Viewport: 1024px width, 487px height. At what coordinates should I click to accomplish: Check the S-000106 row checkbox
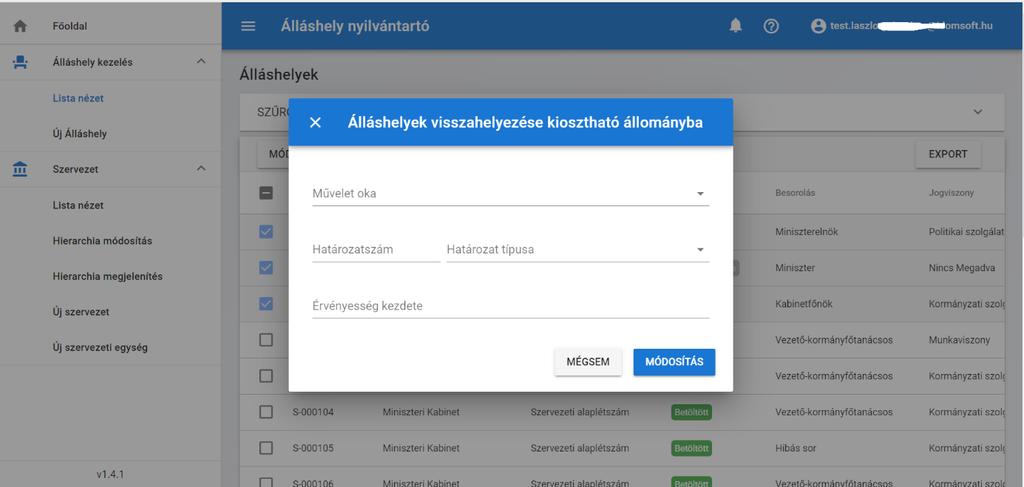pyautogui.click(x=266, y=482)
